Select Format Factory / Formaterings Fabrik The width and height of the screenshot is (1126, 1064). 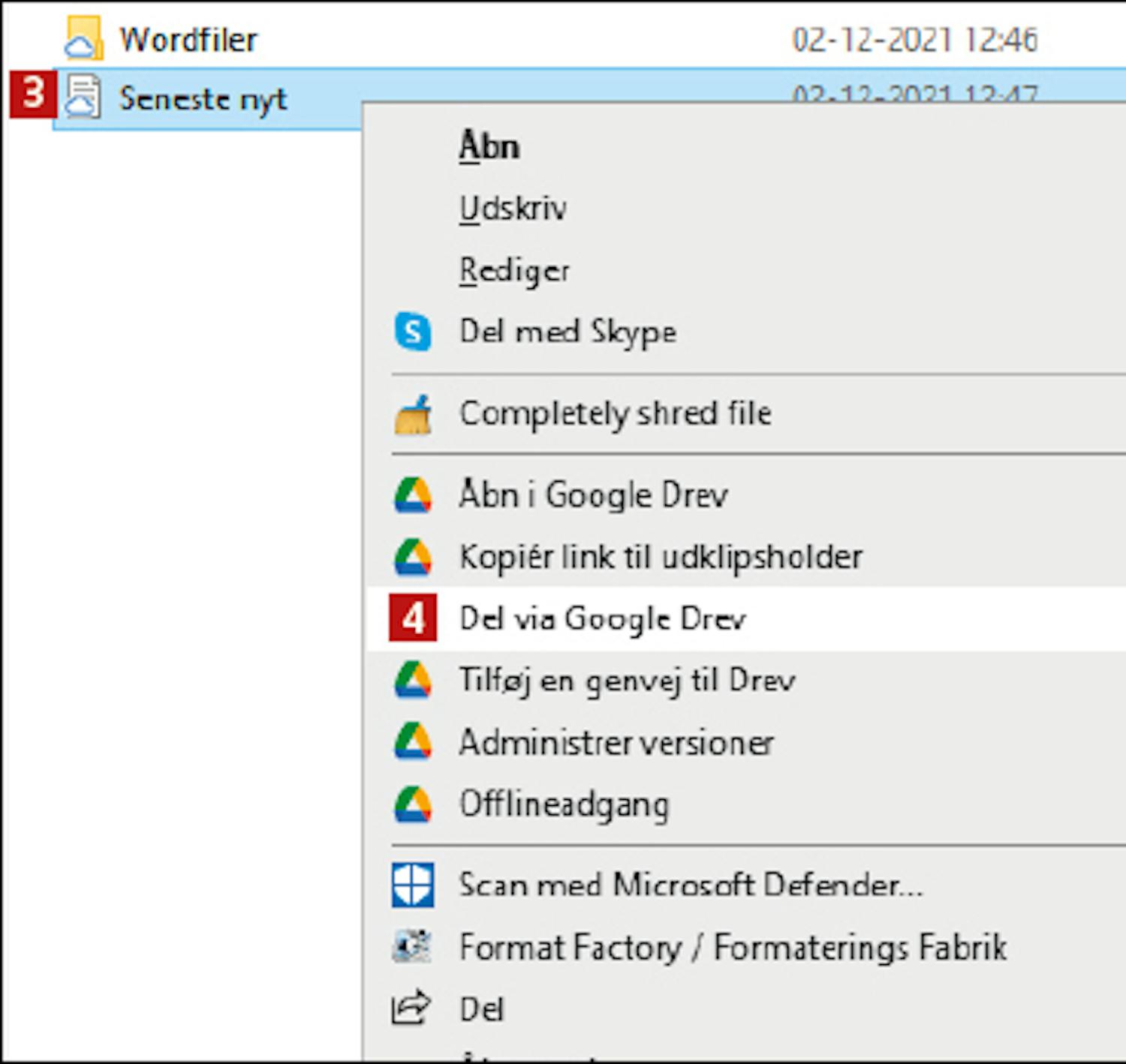click(733, 947)
